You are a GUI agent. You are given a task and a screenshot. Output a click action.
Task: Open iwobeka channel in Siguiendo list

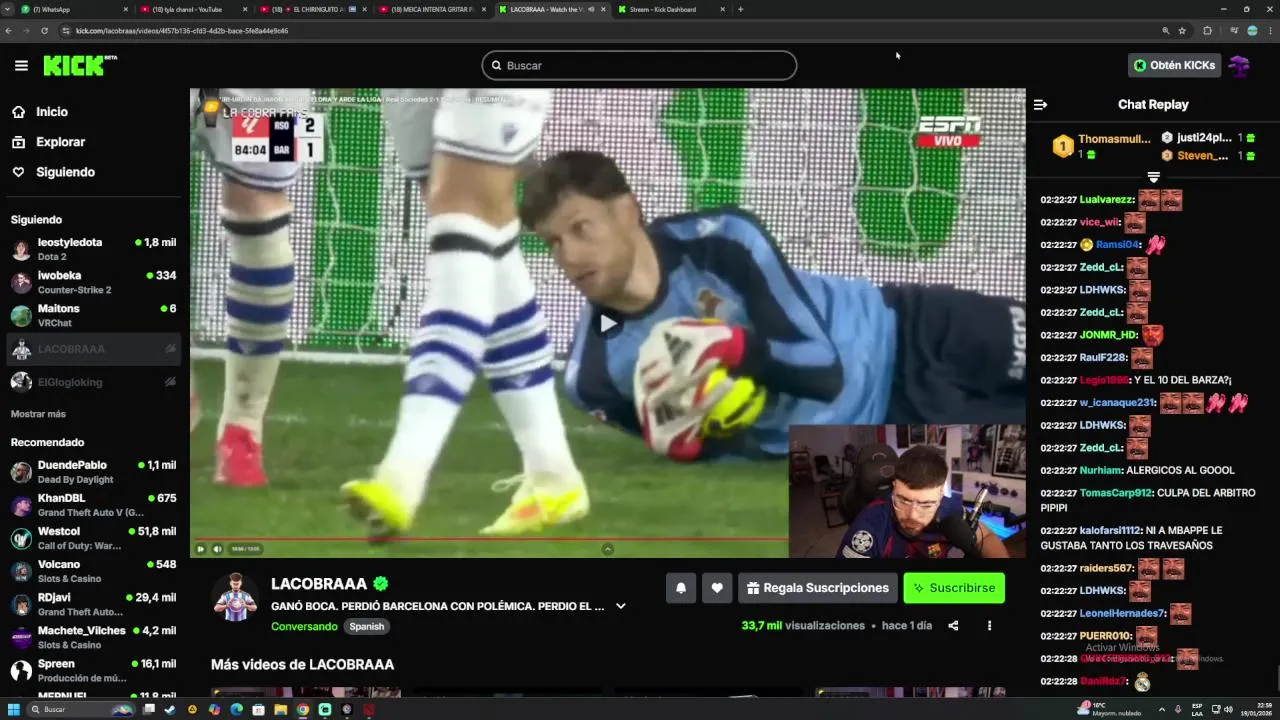pos(93,282)
